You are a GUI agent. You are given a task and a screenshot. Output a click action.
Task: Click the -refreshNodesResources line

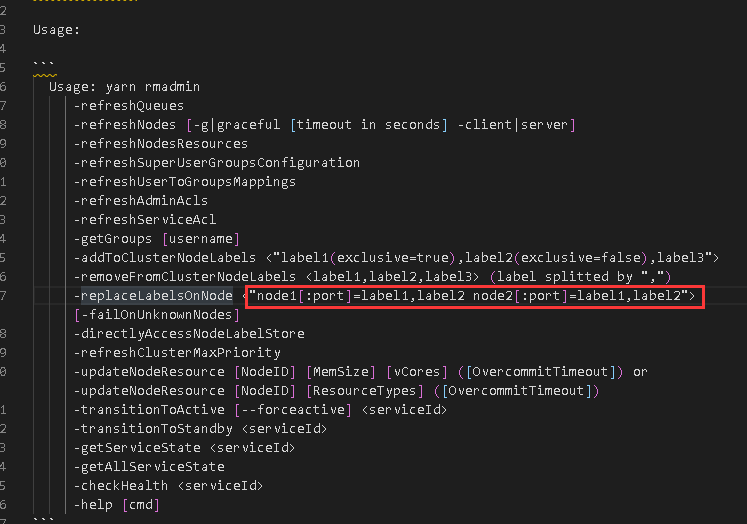[x=161, y=144]
